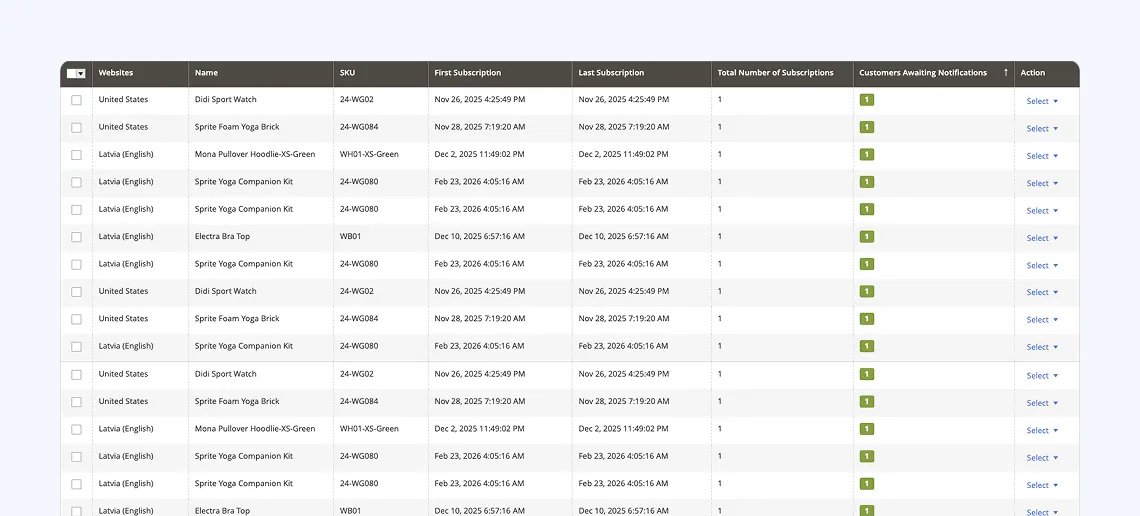Open Select action for first Electra Bra Top row
Image resolution: width=1140 pixels, height=516 pixels.
tap(1042, 238)
